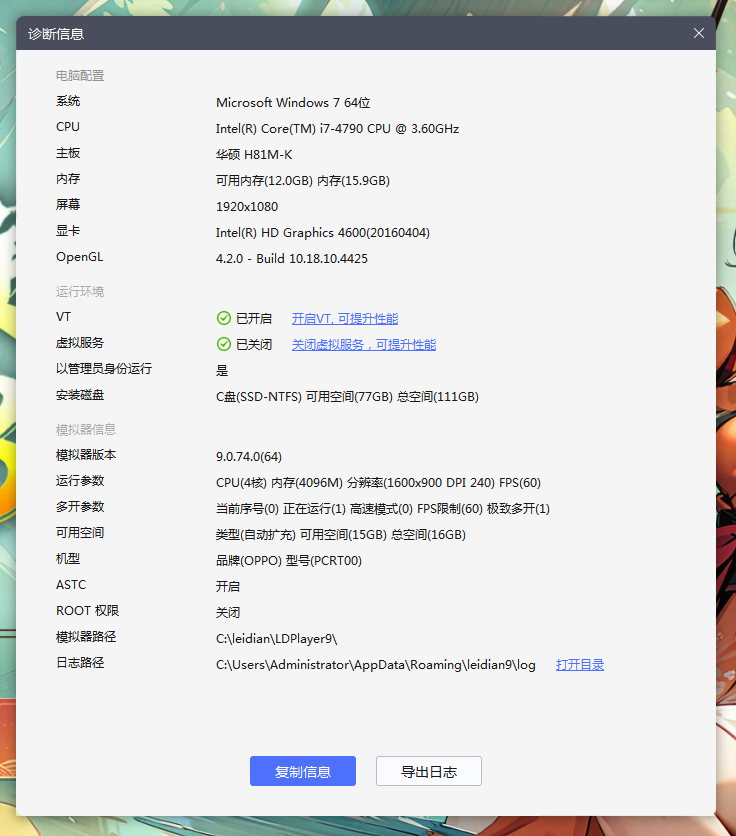The height and width of the screenshot is (836, 736).
Task: Click the 安装磁盘 C盘(SSD-NTFS) value
Action: (347, 397)
